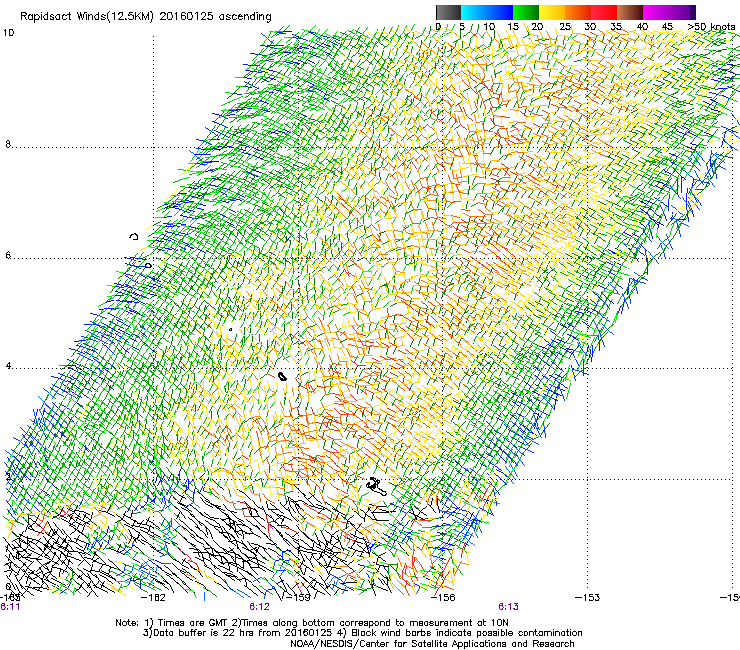Click the 'Rapidscat Winds(12.5KM) 20160125 ascending' title
The width and height of the screenshot is (740, 650).
146,17
